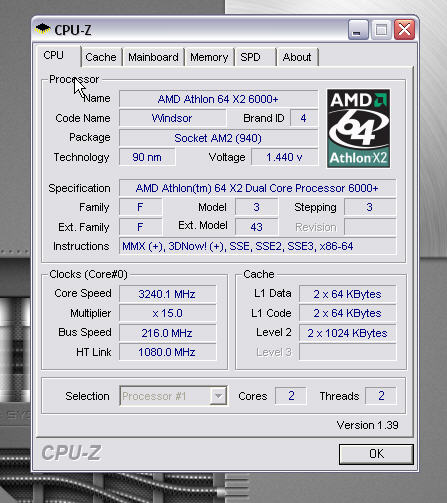
Task: Click the Version 1.39 text
Action: (367, 425)
